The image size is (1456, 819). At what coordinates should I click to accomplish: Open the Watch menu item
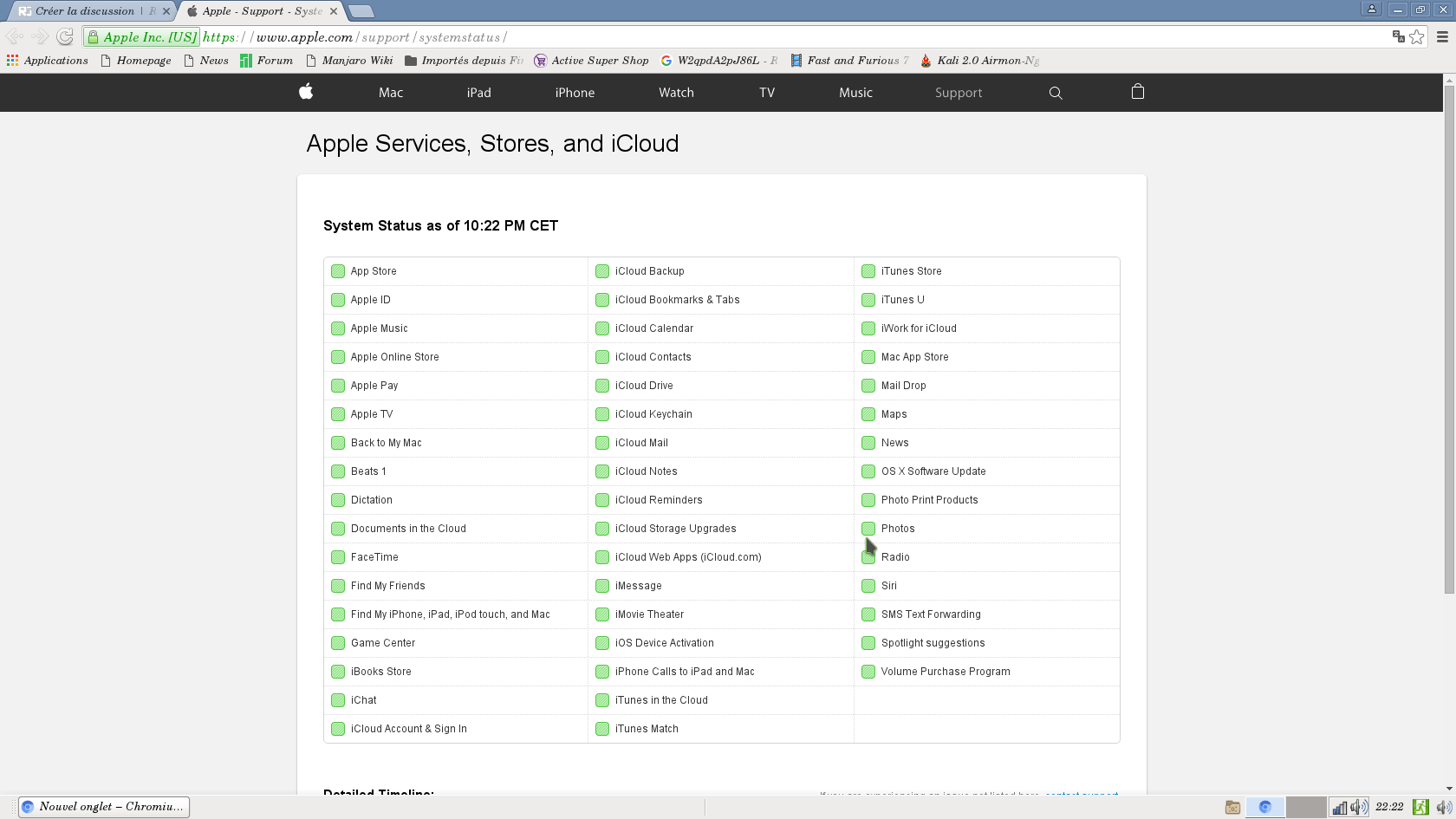click(x=676, y=93)
